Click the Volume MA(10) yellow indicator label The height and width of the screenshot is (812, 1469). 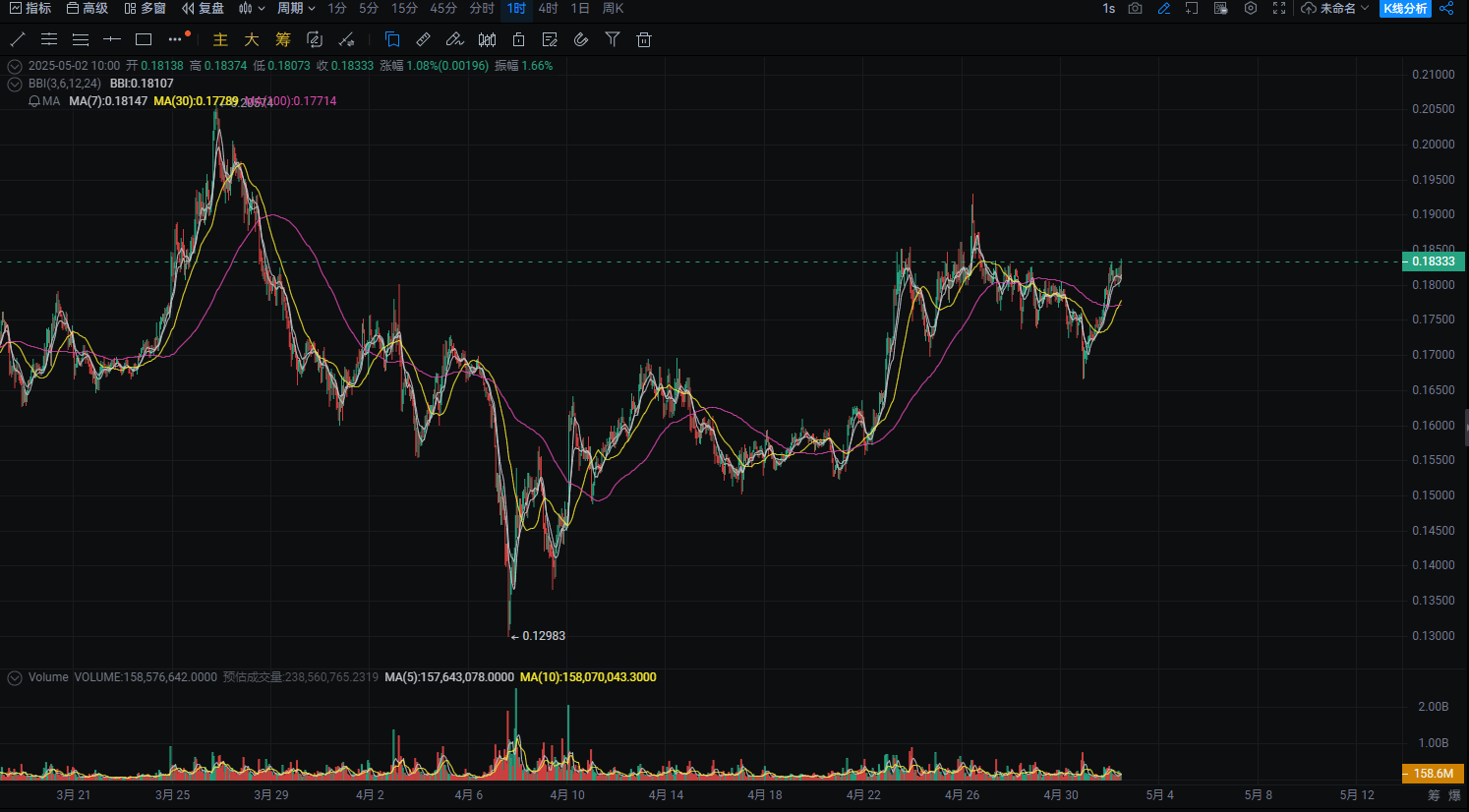(x=588, y=677)
